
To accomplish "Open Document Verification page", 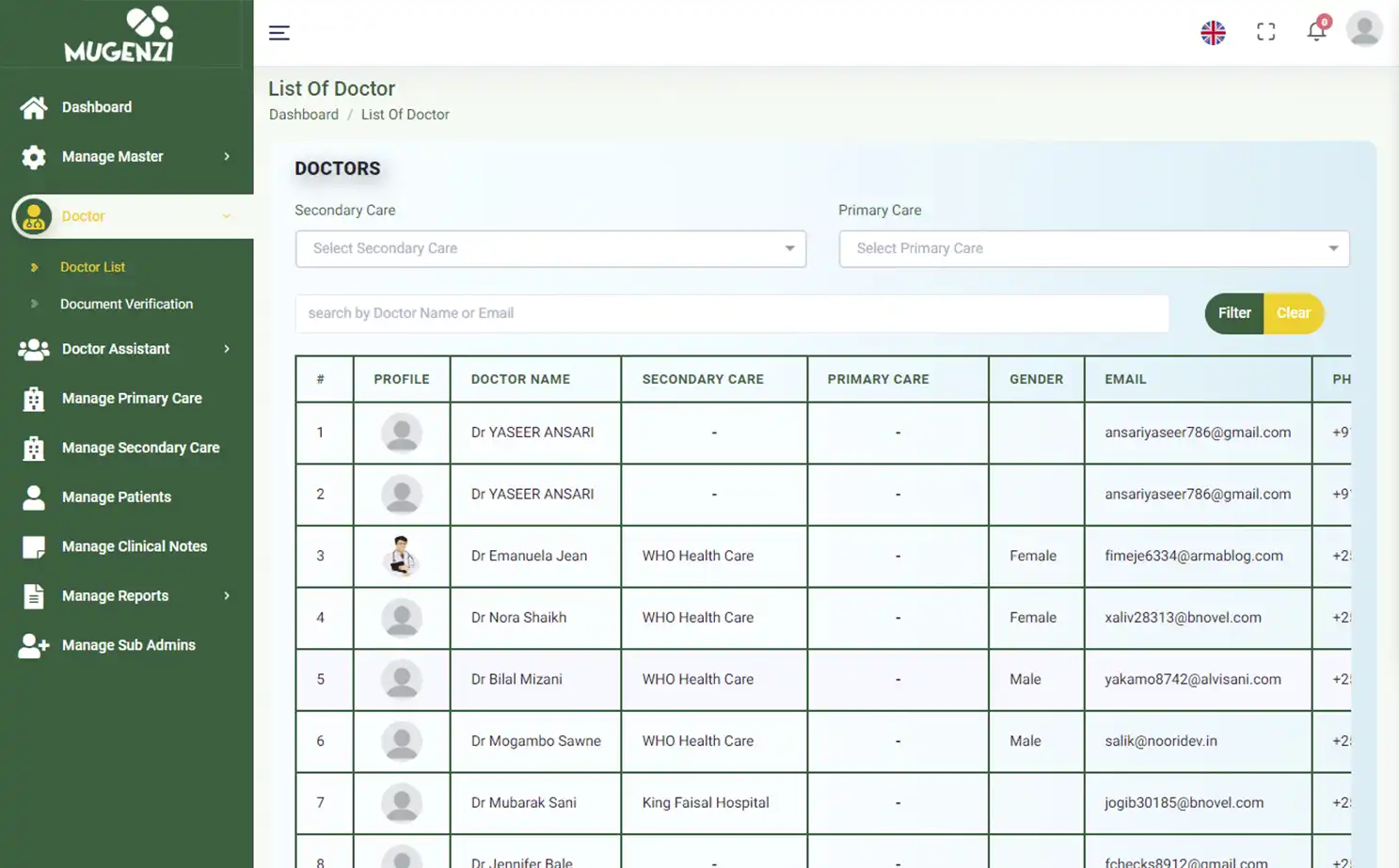I will [x=127, y=304].
